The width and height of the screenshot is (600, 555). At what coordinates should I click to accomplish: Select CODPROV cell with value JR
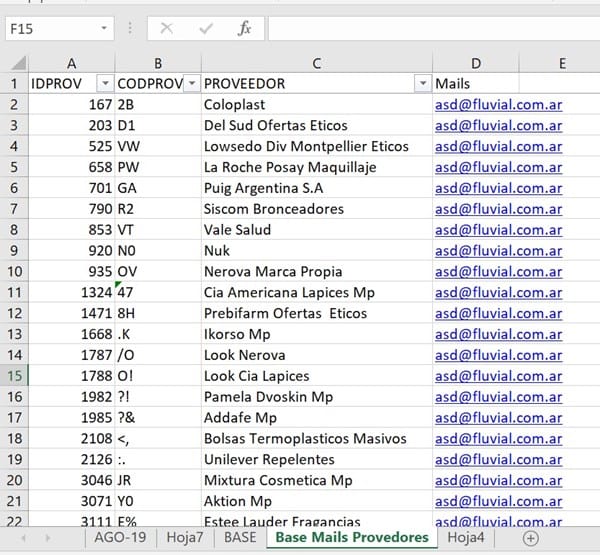point(158,480)
